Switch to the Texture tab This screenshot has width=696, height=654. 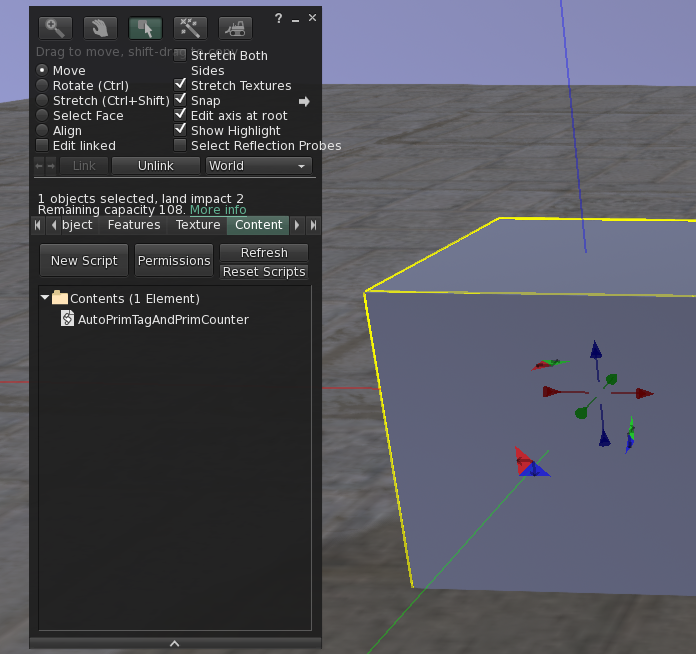tap(198, 225)
